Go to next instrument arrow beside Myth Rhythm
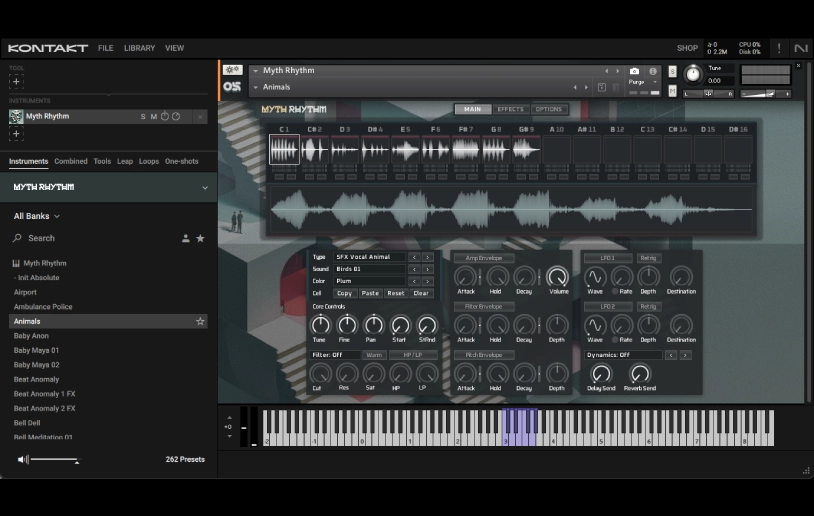The image size is (814, 516). (618, 71)
